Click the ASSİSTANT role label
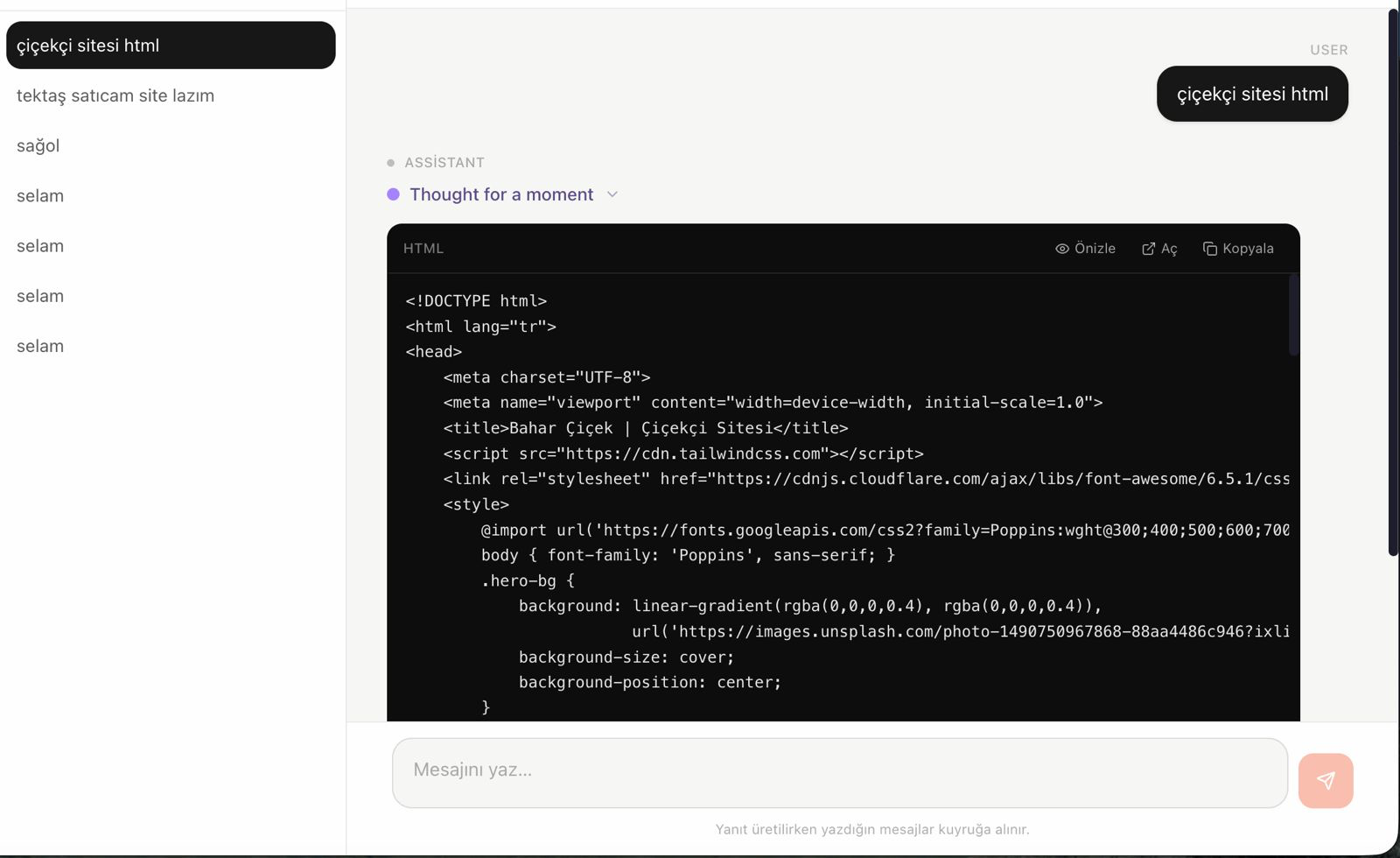This screenshot has height=858, width=1400. click(444, 163)
